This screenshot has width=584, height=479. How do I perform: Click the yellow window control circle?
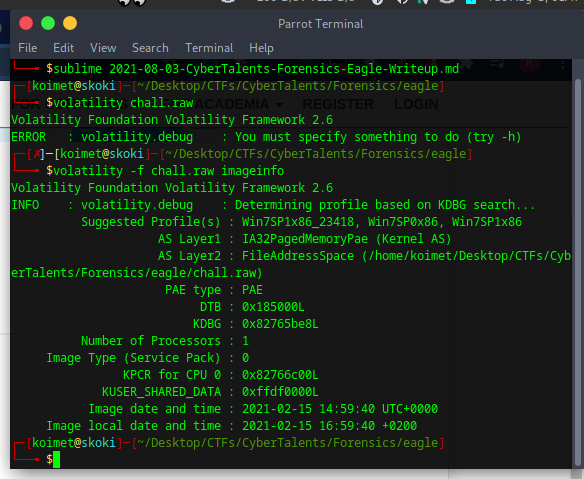[70, 23]
